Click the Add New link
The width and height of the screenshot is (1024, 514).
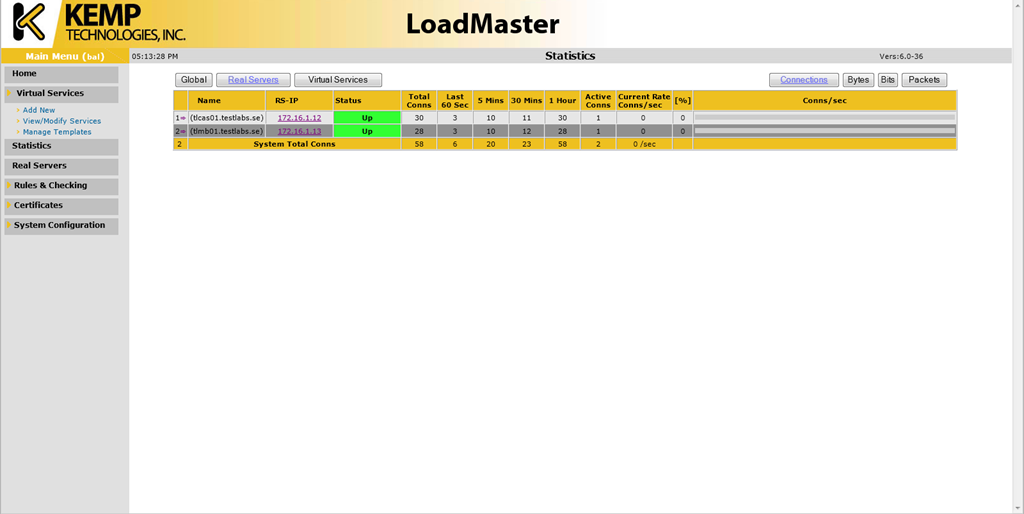pyautogui.click(x=39, y=110)
